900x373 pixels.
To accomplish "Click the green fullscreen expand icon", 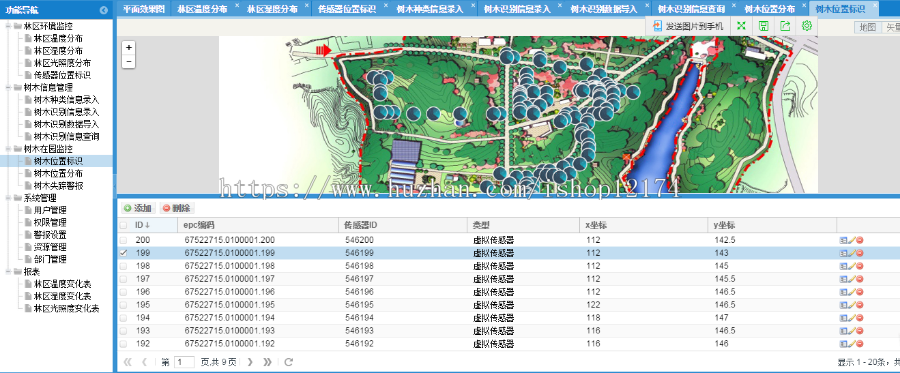I will click(x=741, y=26).
